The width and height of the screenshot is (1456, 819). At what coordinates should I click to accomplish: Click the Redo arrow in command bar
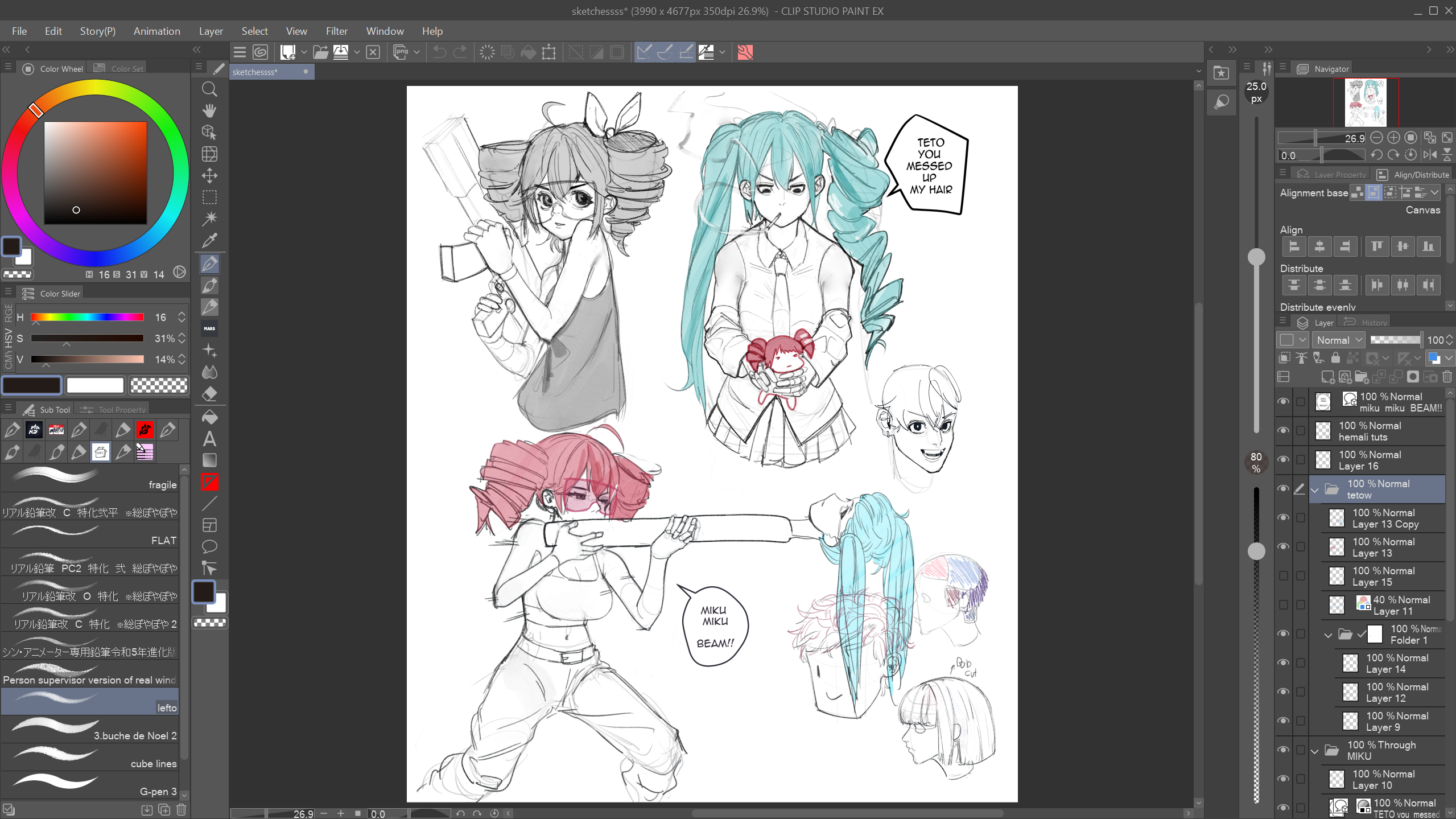460,52
